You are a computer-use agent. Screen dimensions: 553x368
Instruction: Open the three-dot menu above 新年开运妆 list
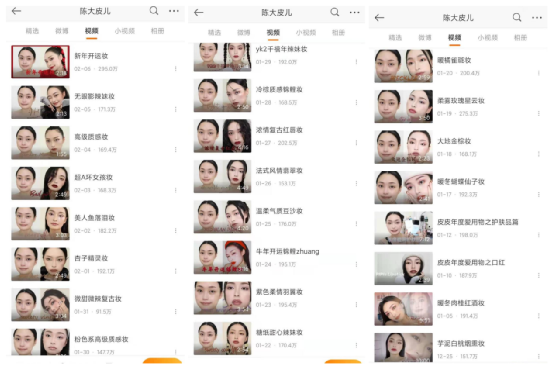(x=174, y=11)
